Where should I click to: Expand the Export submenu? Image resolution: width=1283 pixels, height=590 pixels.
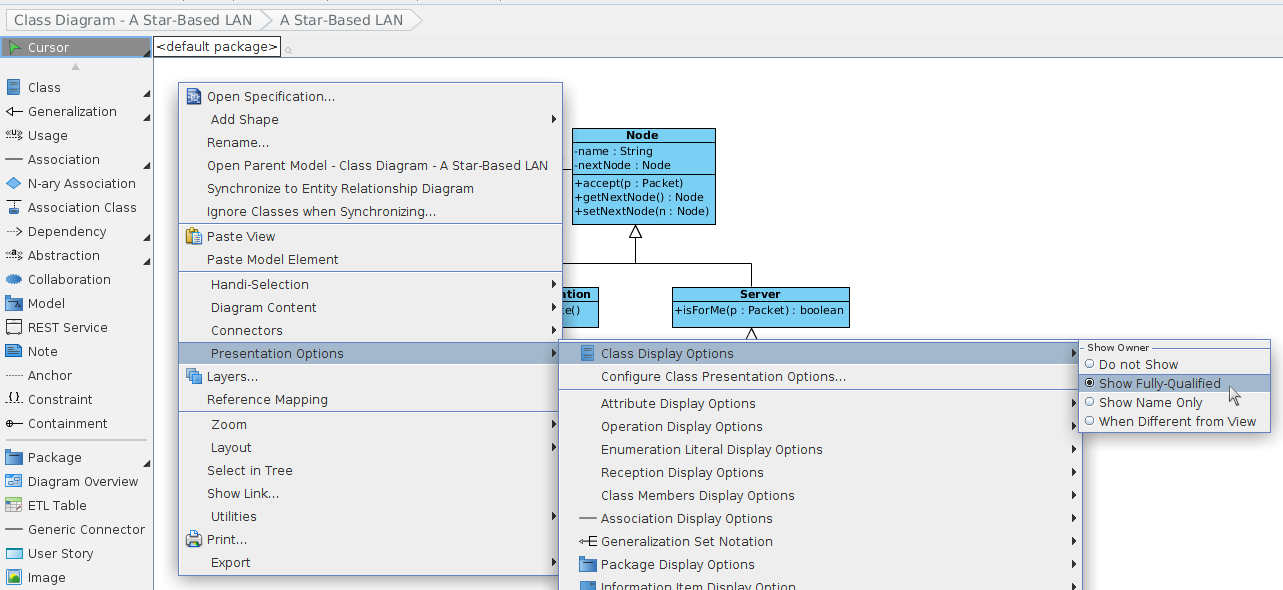pos(370,562)
